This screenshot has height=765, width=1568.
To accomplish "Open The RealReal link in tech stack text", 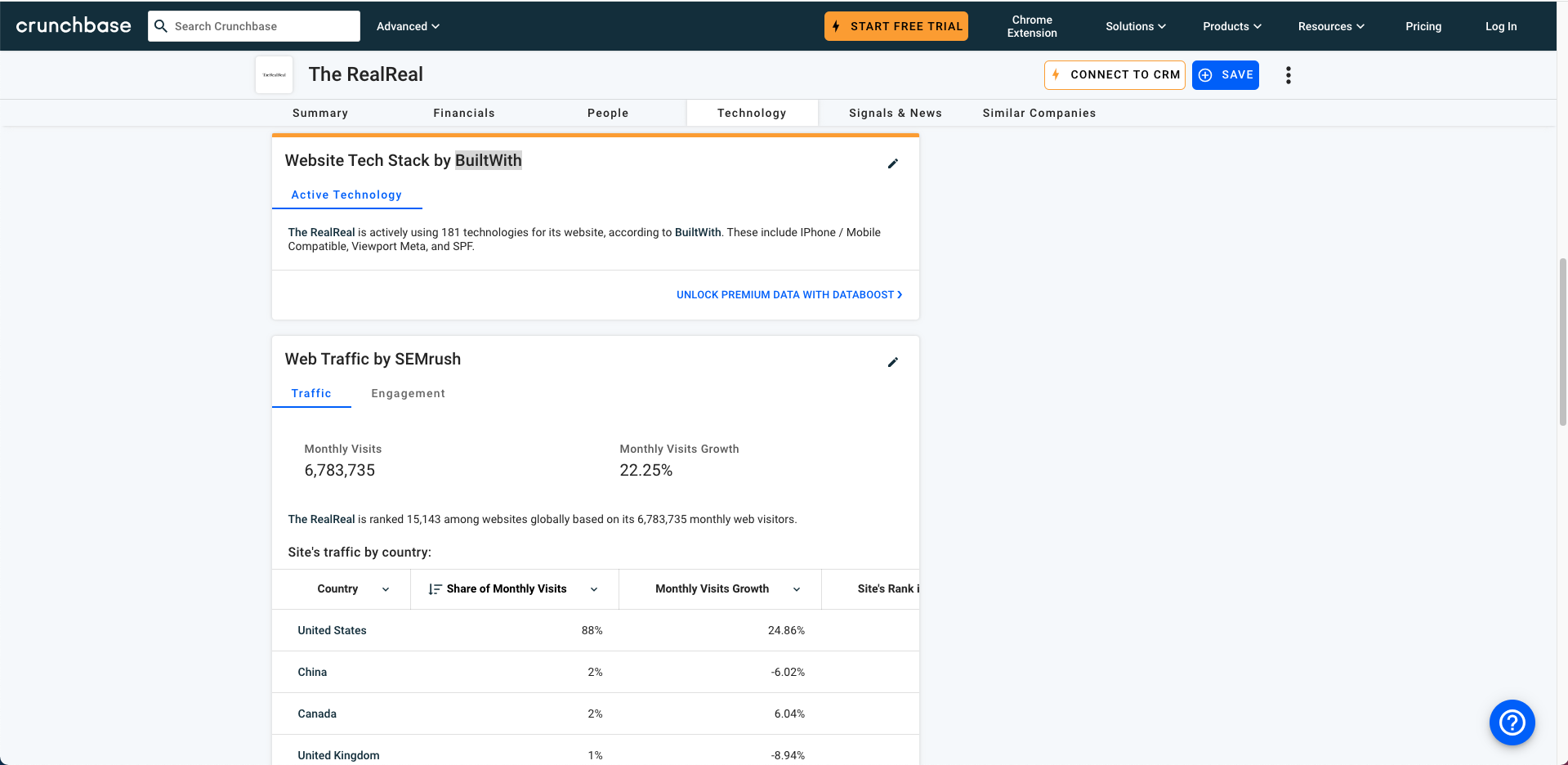I will 321,232.
